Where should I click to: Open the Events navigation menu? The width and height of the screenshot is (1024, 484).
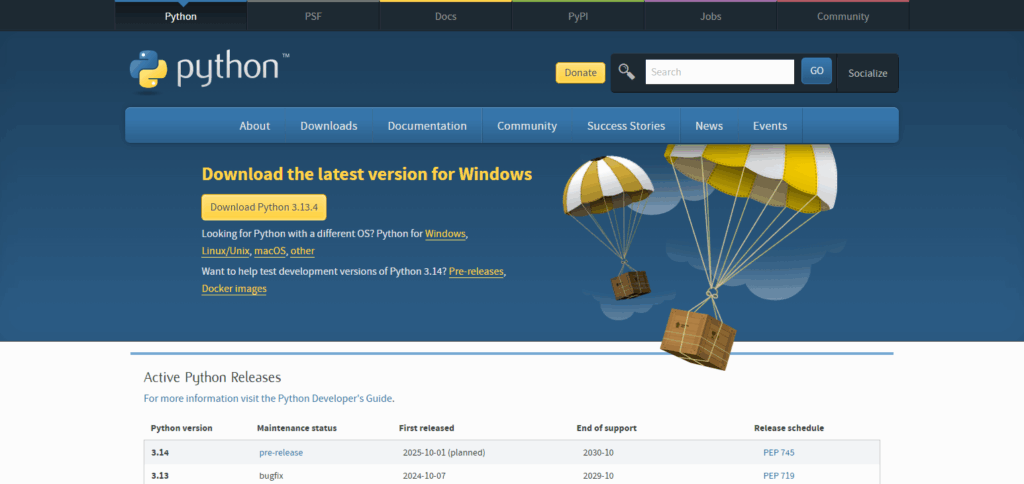tap(770, 126)
